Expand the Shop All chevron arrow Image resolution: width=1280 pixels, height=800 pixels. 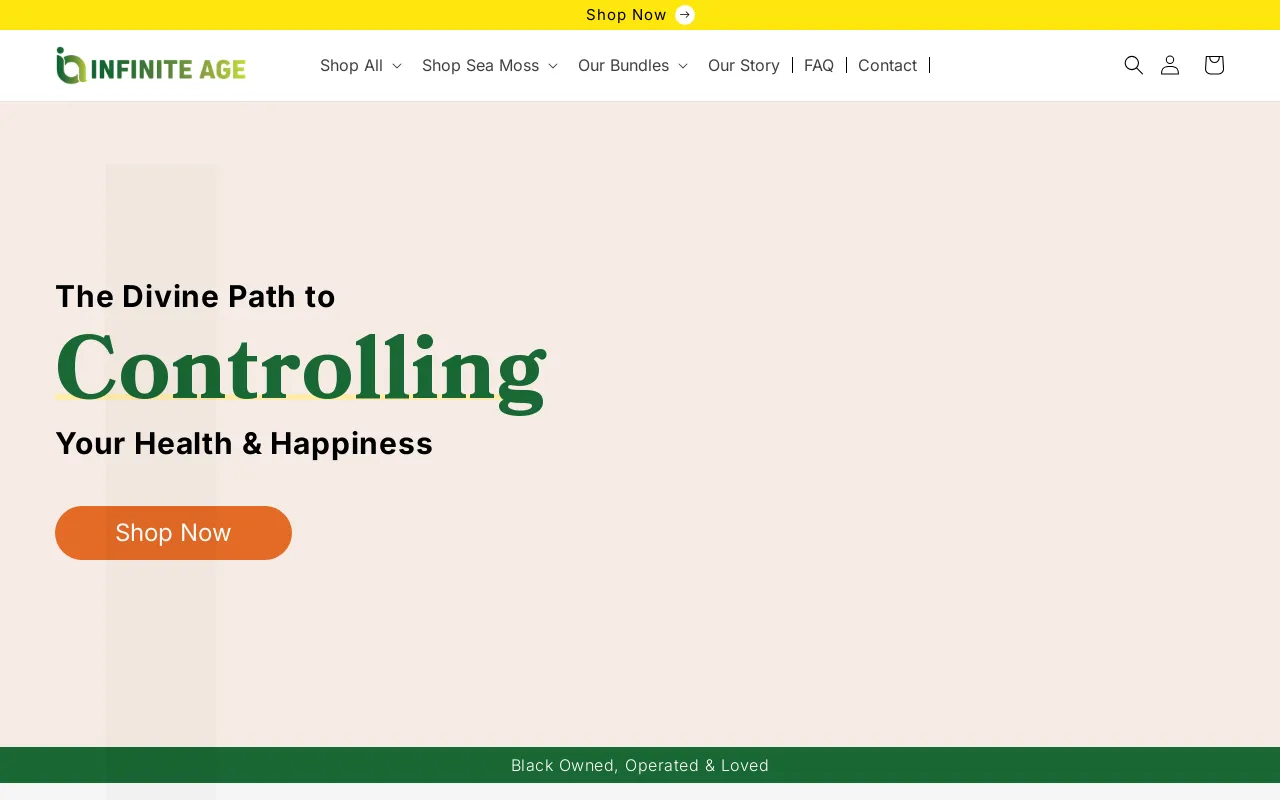tap(397, 66)
